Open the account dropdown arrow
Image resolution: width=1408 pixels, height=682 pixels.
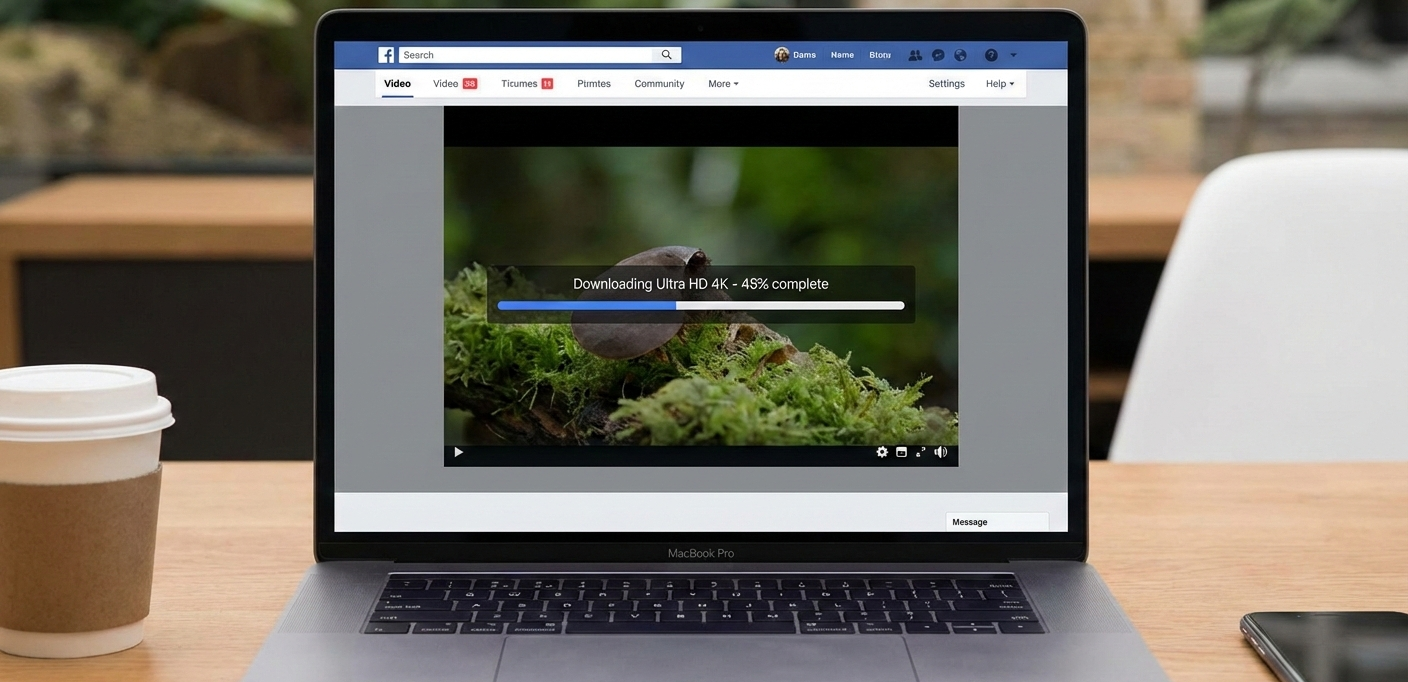click(1013, 54)
